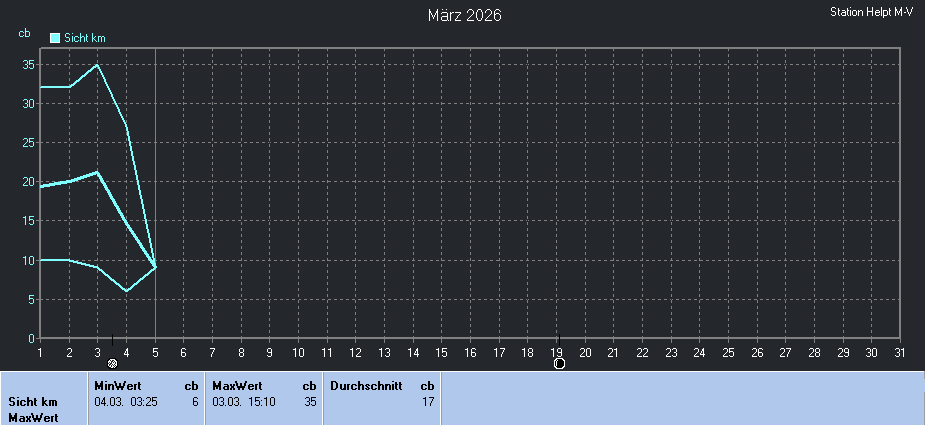This screenshot has height=425, width=925.
Task: Click the minimum timestamp 04.03. 03:25
Action: [x=126, y=401]
